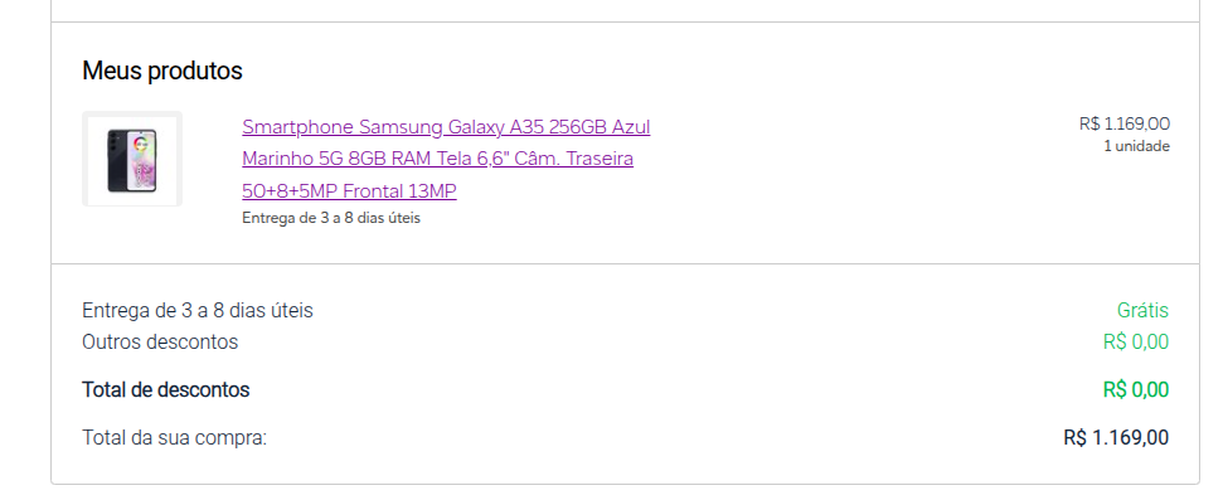
Task: Click the bold green R$ 0,00 discount total
Action: click(x=1136, y=390)
